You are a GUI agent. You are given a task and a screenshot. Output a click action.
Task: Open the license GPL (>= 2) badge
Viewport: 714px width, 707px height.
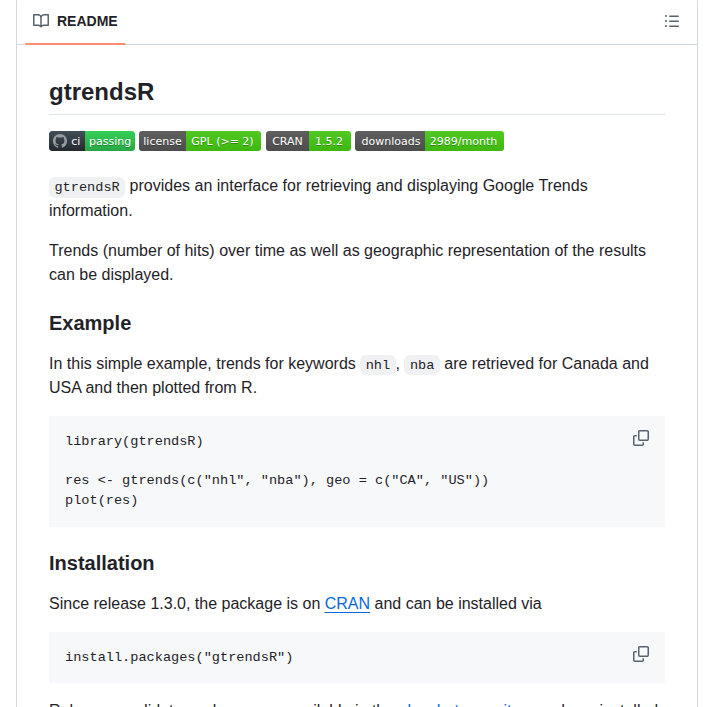click(x=200, y=141)
